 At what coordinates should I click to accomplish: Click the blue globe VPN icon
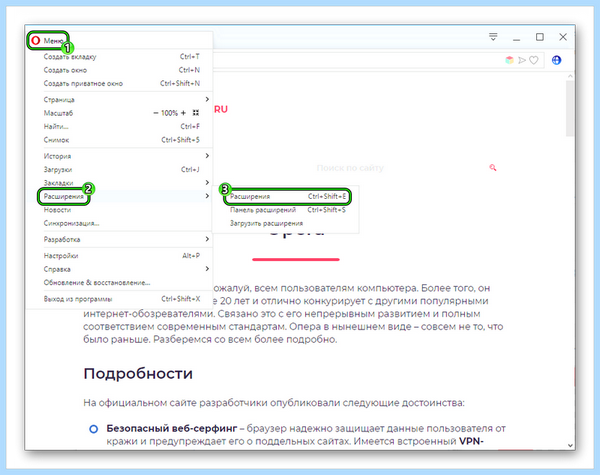pyautogui.click(x=556, y=60)
